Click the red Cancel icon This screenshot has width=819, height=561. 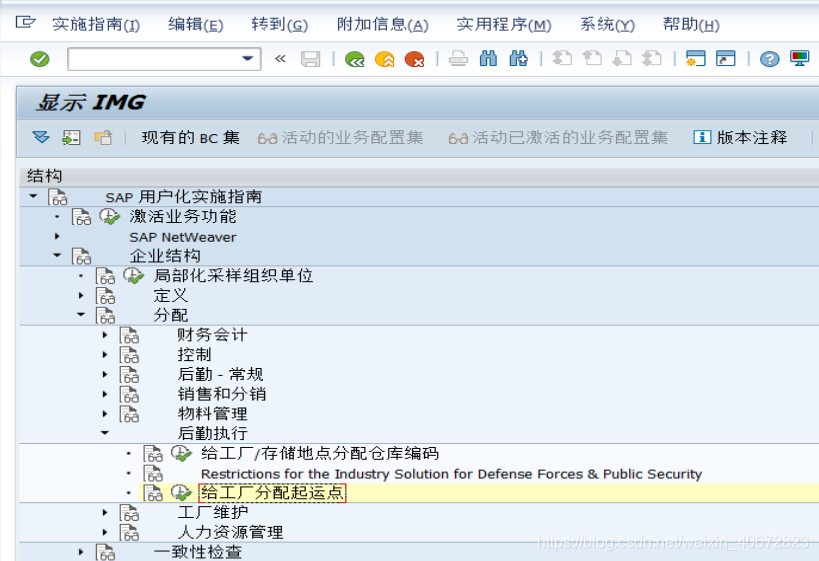click(x=415, y=59)
